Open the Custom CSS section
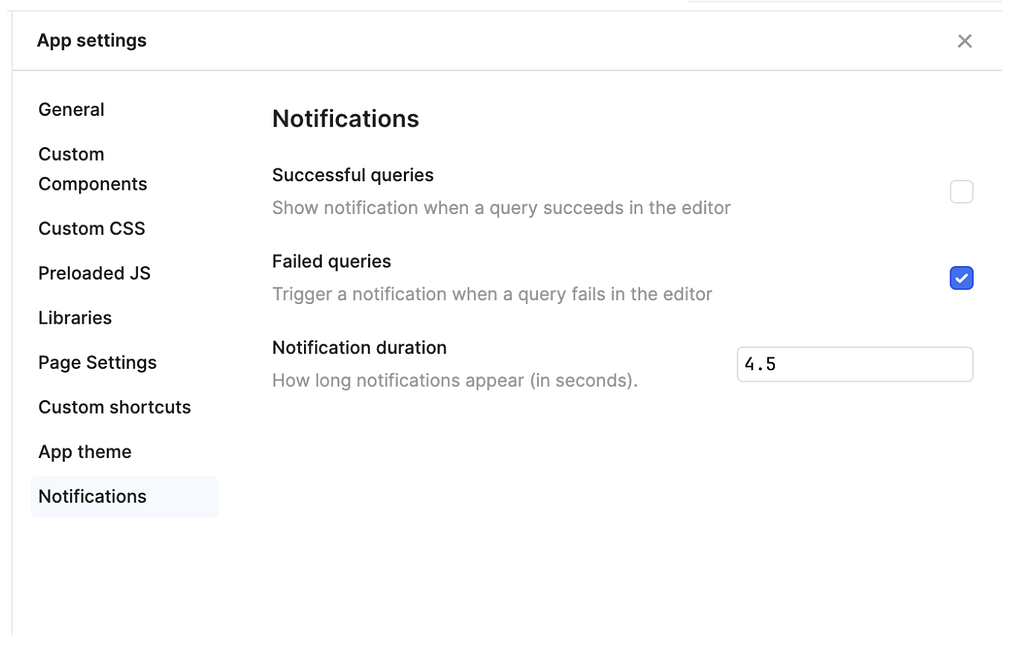 tap(91, 228)
